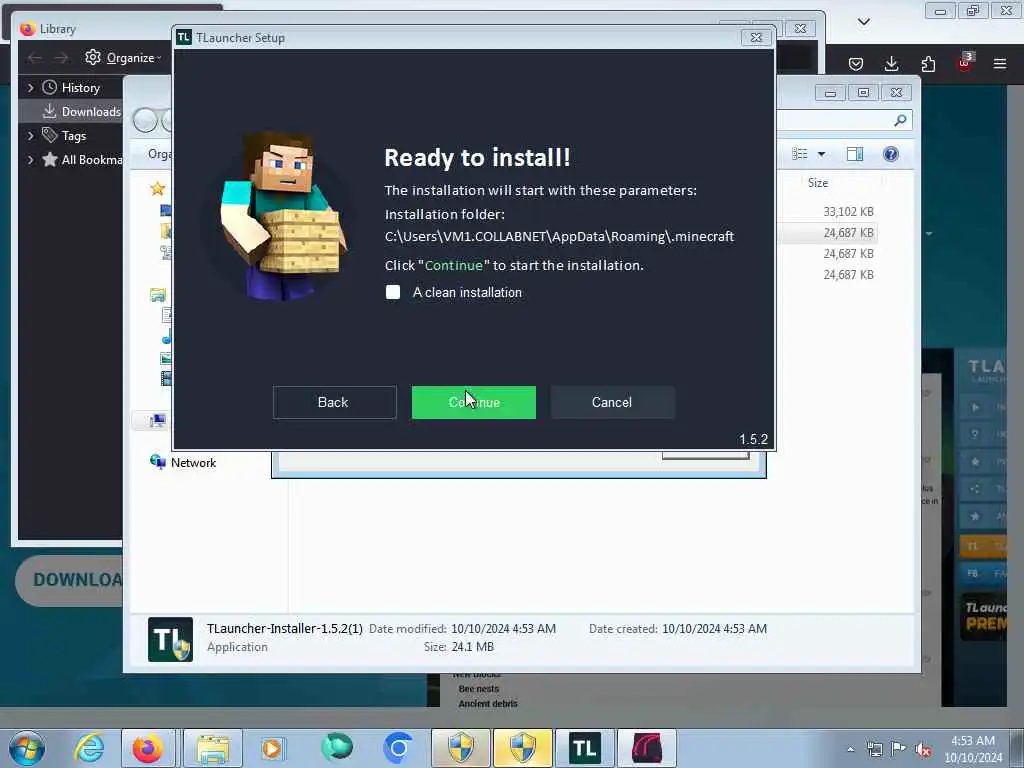Screen dimensions: 1024x768
Task: Switch to TLauncher TL taskbar icon
Action: (584, 748)
